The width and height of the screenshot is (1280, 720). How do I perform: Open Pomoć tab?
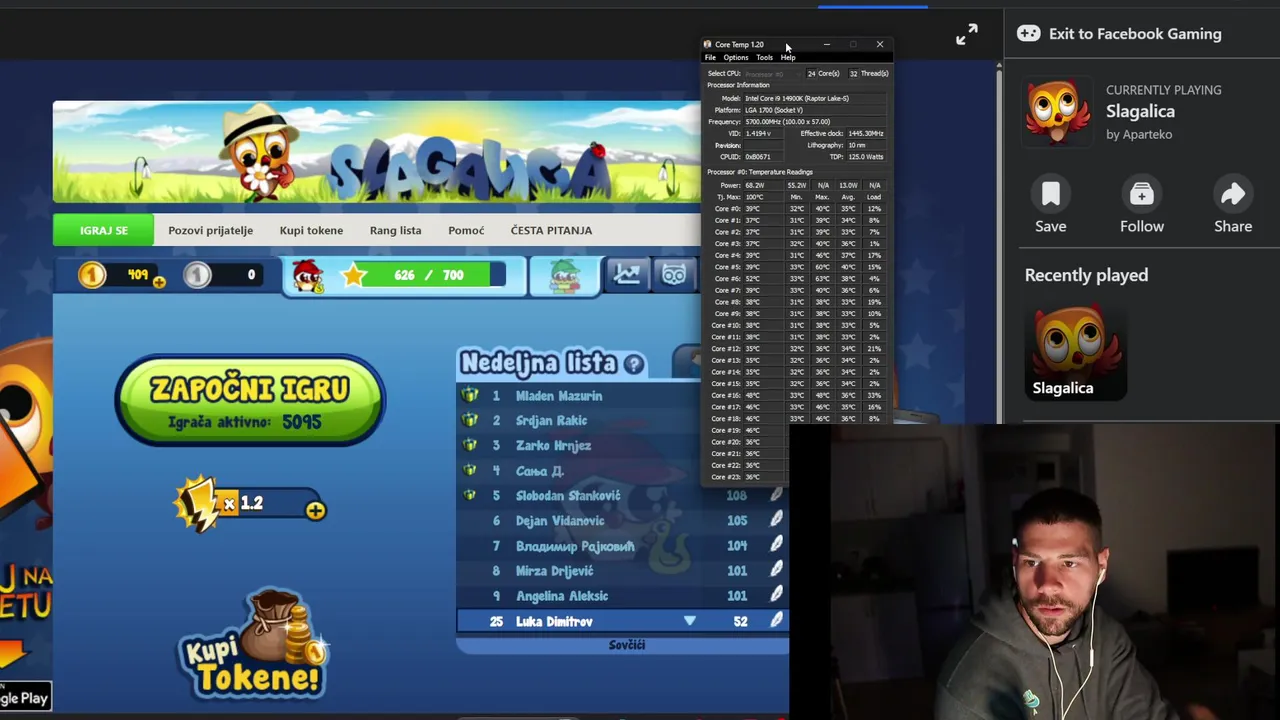coord(466,230)
